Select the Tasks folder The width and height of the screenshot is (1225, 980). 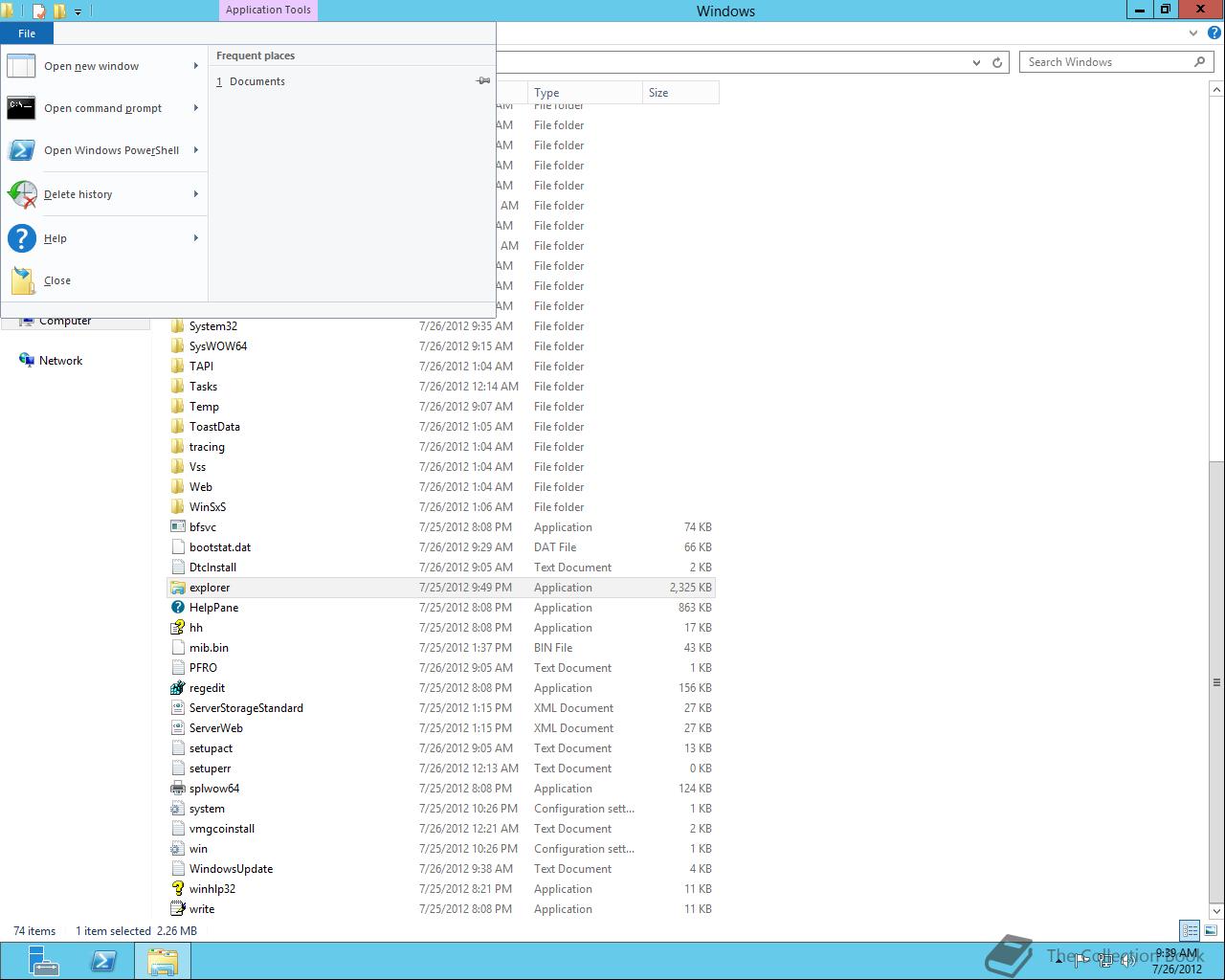coord(203,387)
